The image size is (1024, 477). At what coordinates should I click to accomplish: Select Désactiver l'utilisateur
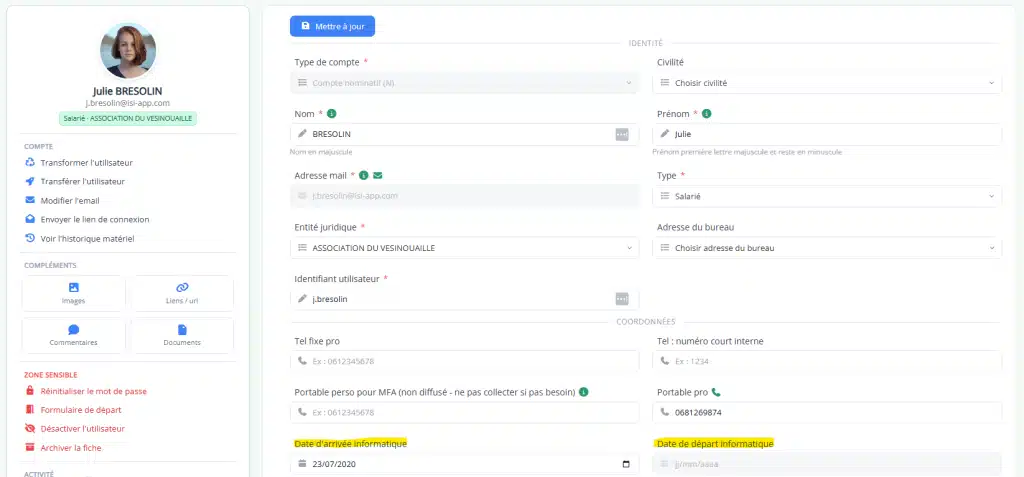82,429
